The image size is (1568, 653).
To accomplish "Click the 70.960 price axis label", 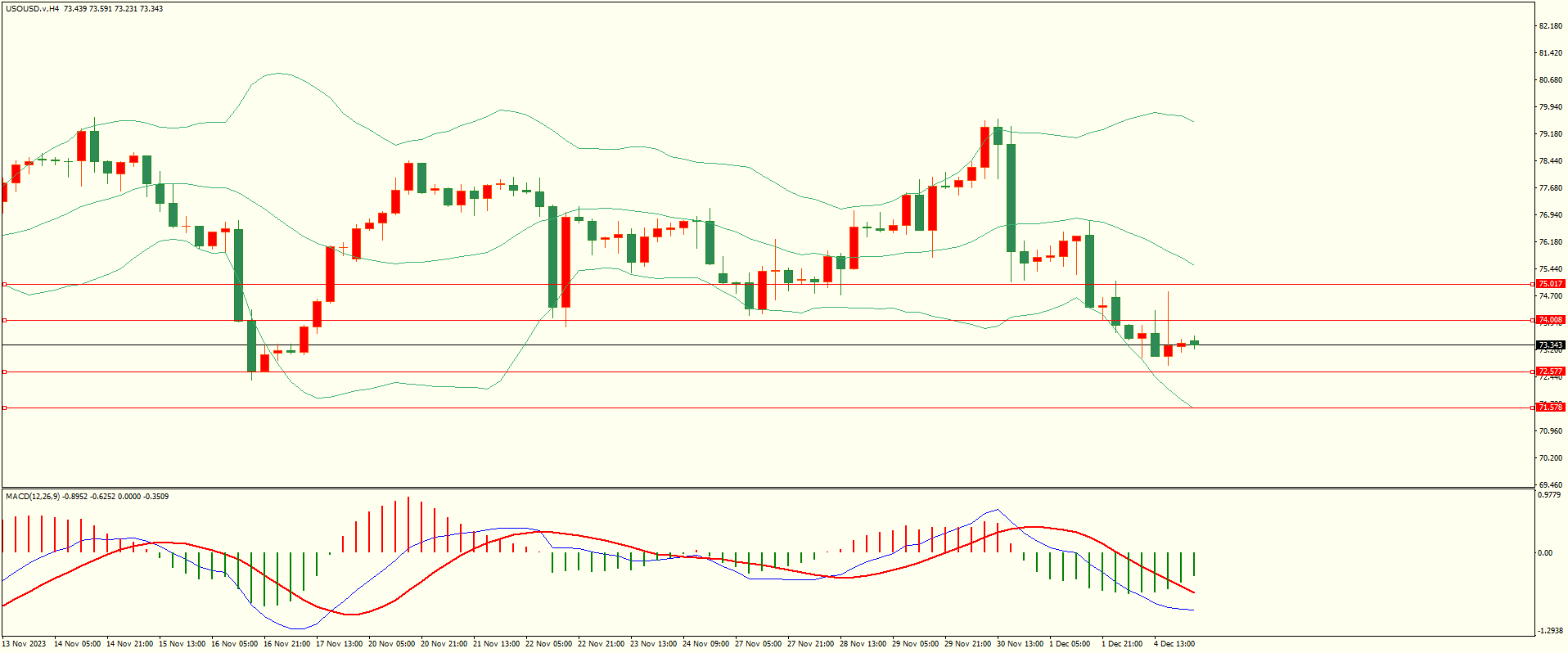I will [x=1550, y=431].
